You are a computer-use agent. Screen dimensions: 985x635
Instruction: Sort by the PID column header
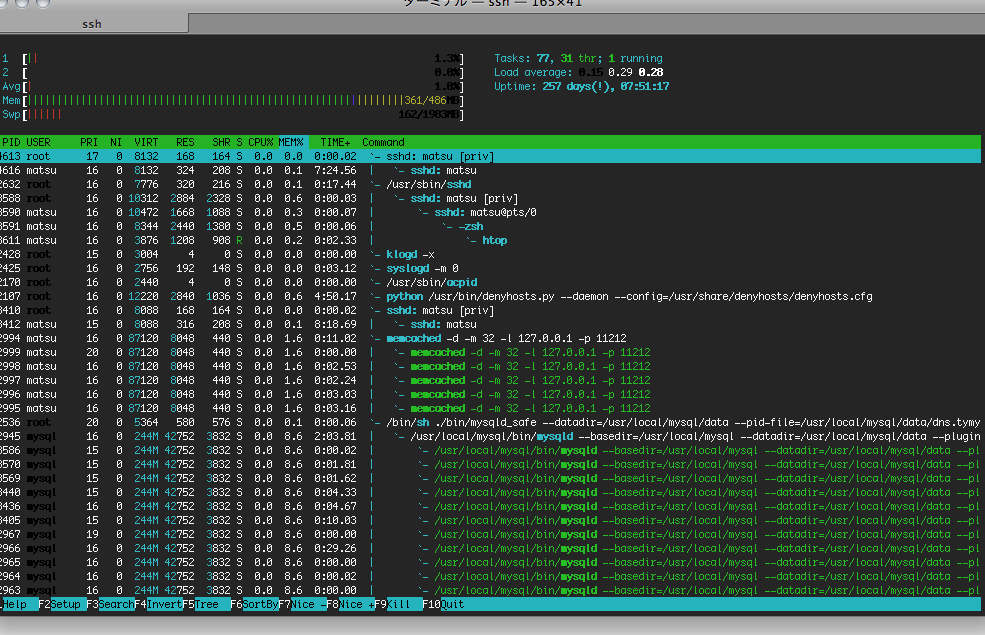tap(11, 142)
